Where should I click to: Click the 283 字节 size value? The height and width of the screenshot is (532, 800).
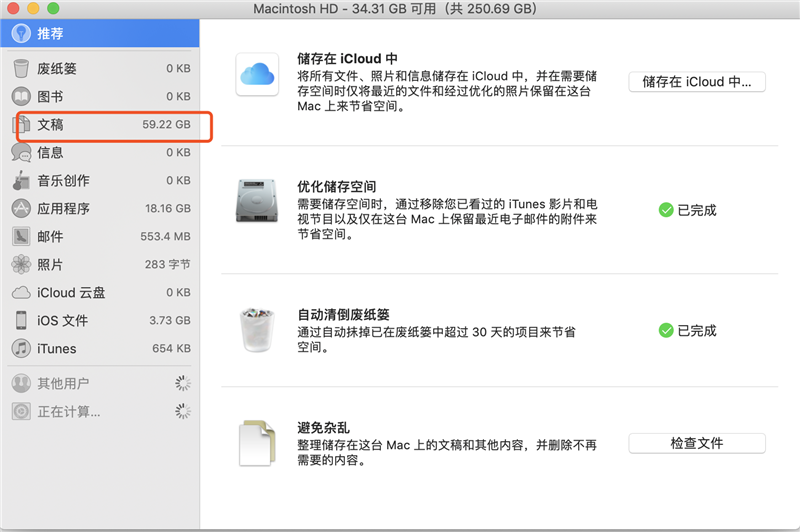click(x=167, y=264)
